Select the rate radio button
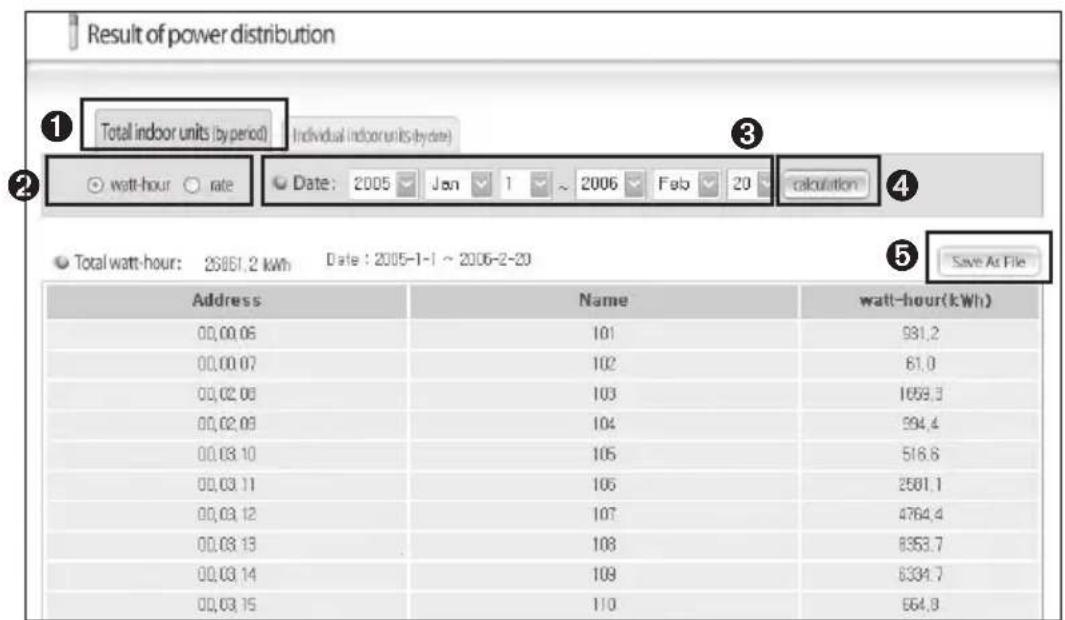Viewport: 1065px width, 620px height. (193, 185)
